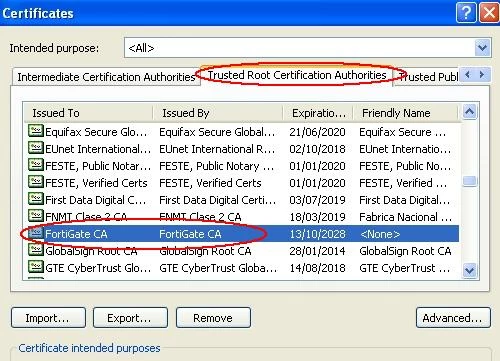Select 'FESTE, Public Notar...' issued-to entry
This screenshot has width=500, height=361.
point(98,166)
